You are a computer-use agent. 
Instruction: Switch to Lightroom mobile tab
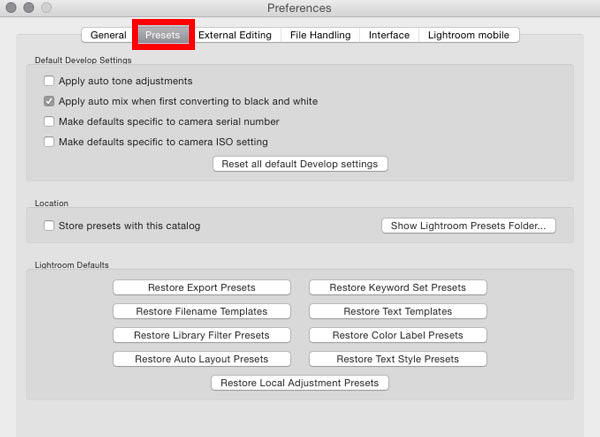point(469,35)
